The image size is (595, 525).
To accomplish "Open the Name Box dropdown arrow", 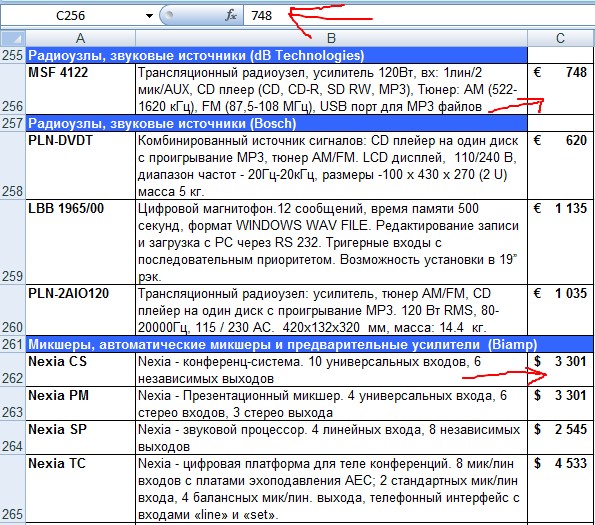I will pos(150,16).
